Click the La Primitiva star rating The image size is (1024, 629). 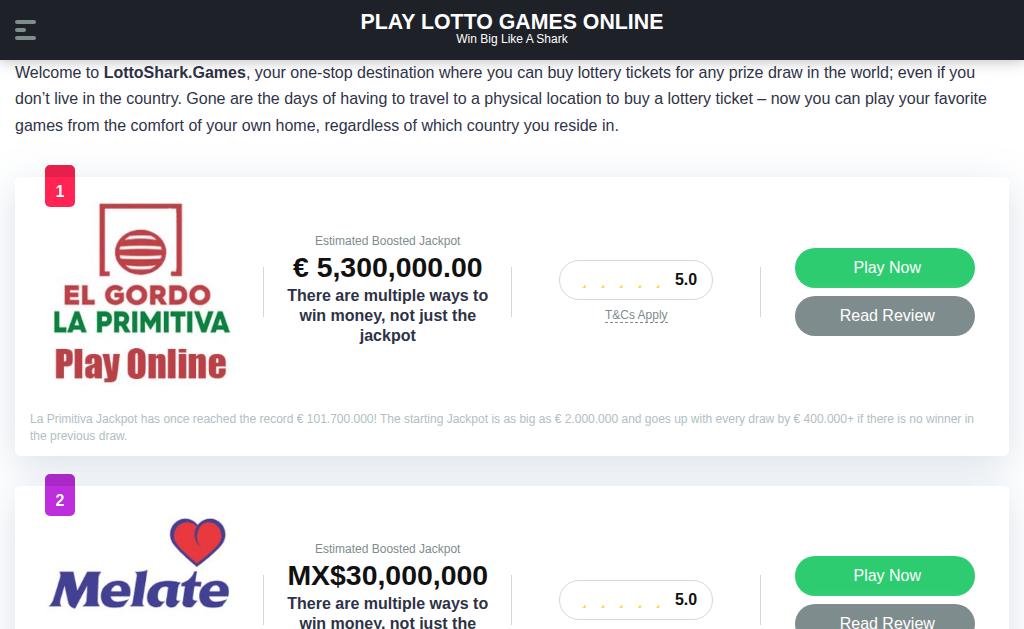pos(621,281)
